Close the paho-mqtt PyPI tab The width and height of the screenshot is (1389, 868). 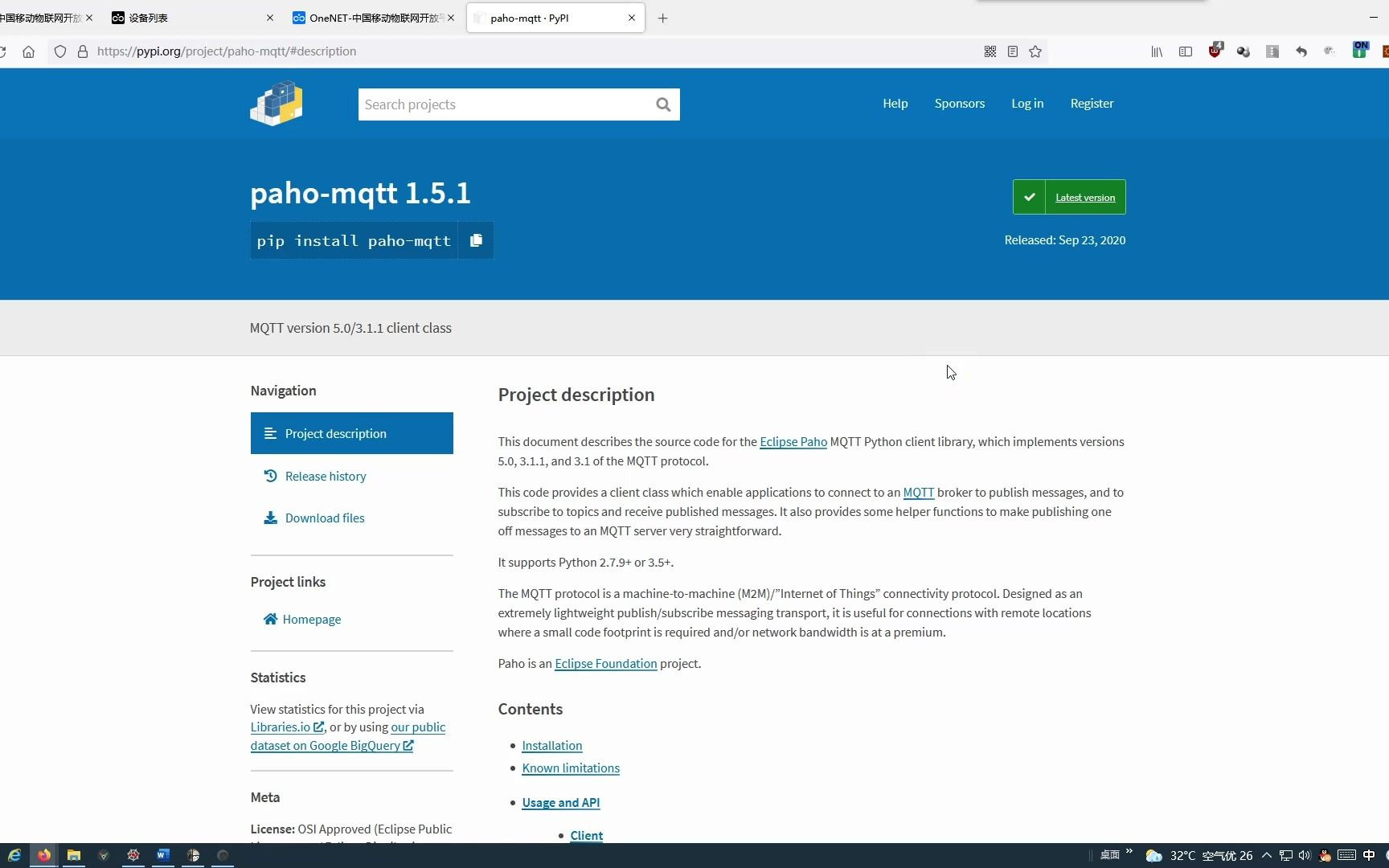click(632, 18)
